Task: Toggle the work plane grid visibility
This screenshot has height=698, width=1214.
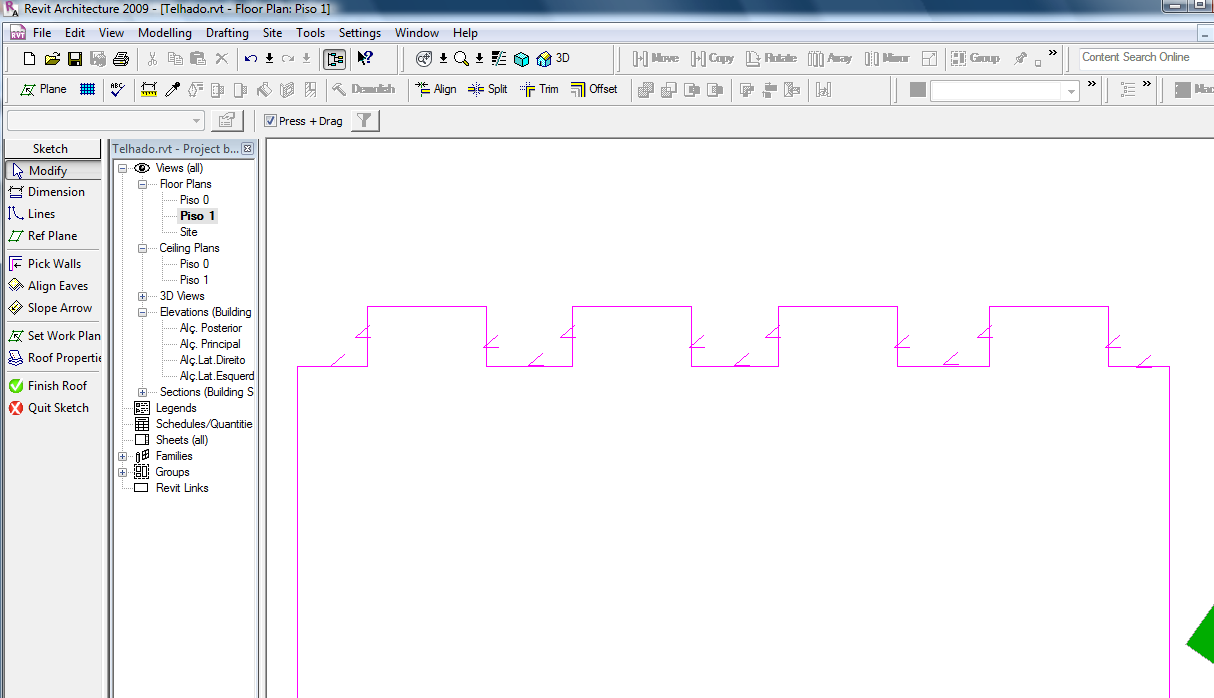Action: point(87,89)
